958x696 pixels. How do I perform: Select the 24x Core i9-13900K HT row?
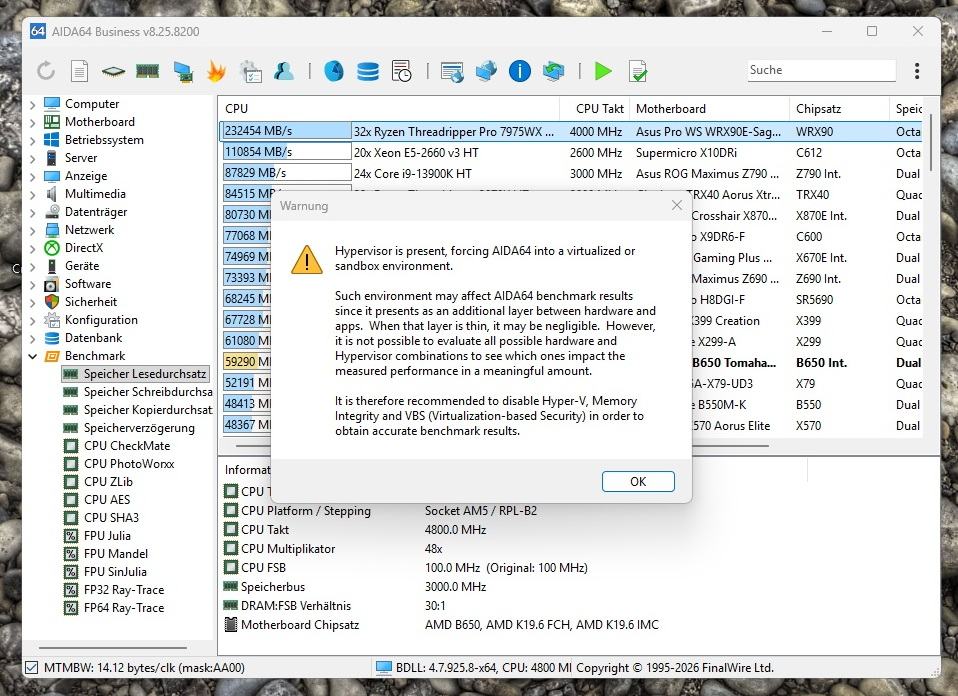coord(570,174)
